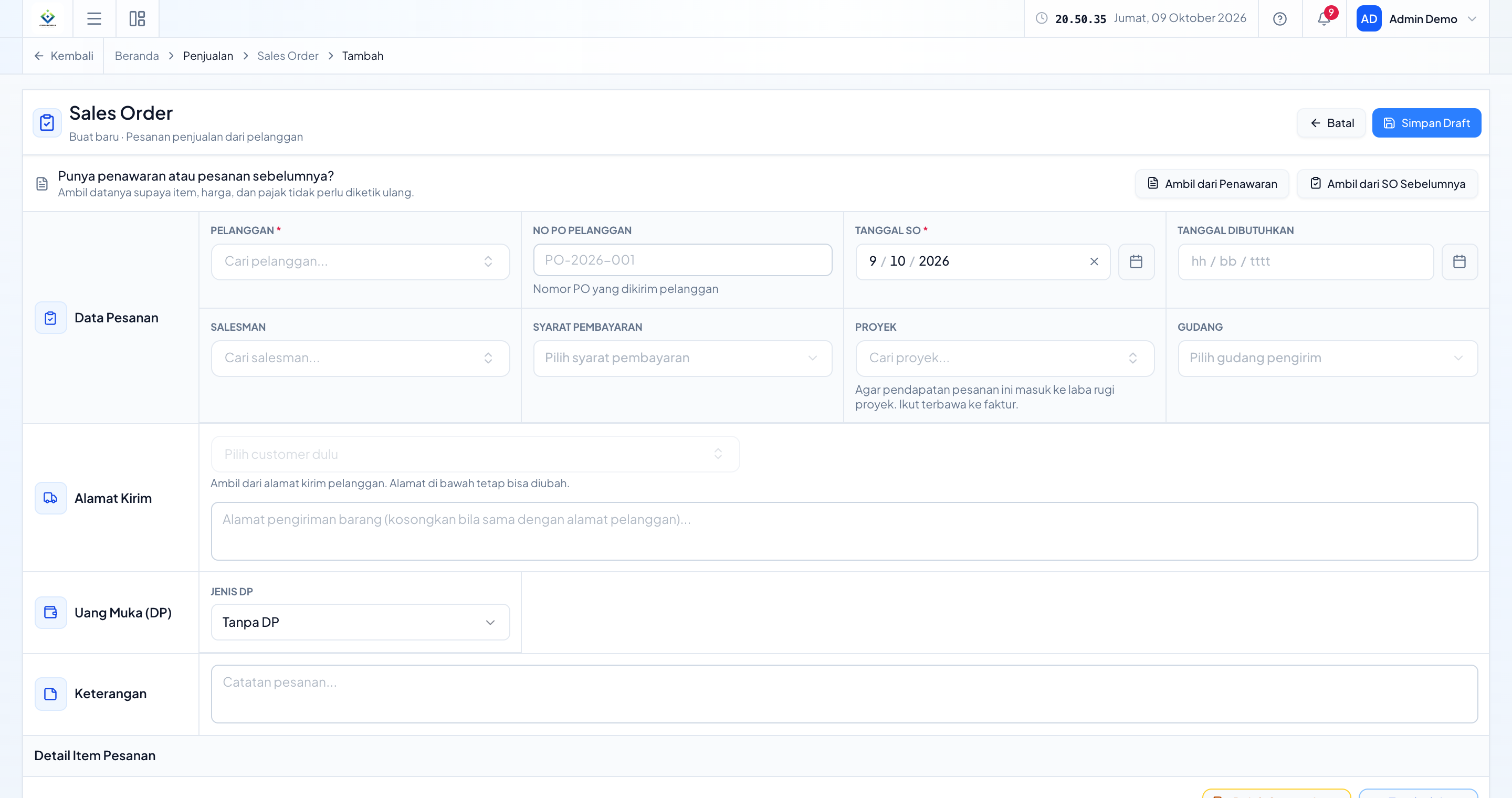Viewport: 1512px width, 798px height.
Task: Open notifications bell with 9 badge
Action: 1324,18
